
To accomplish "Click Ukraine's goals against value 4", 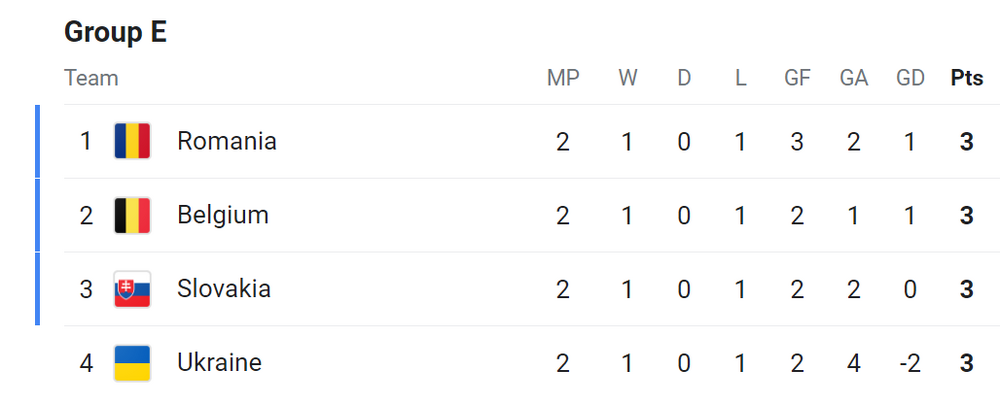I will pyautogui.click(x=853, y=362).
